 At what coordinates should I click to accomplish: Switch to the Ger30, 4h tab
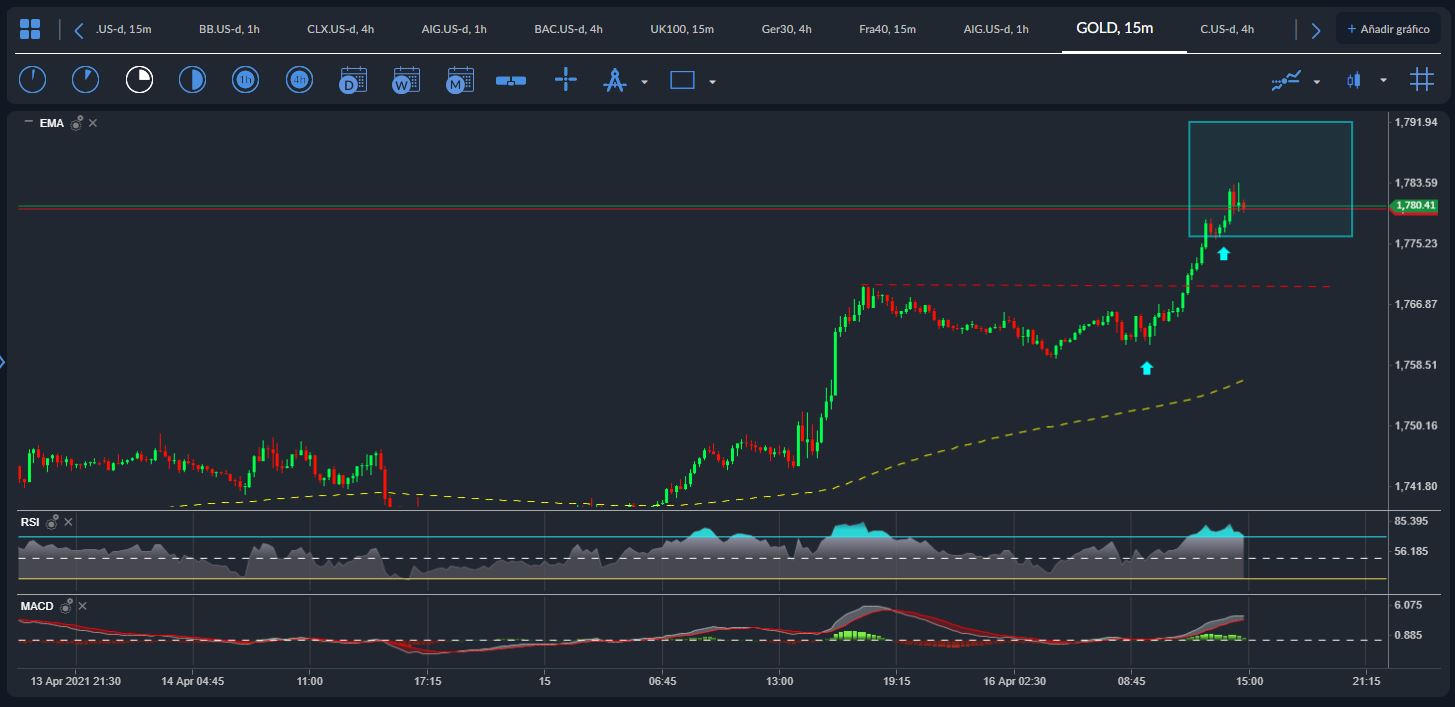(x=785, y=29)
